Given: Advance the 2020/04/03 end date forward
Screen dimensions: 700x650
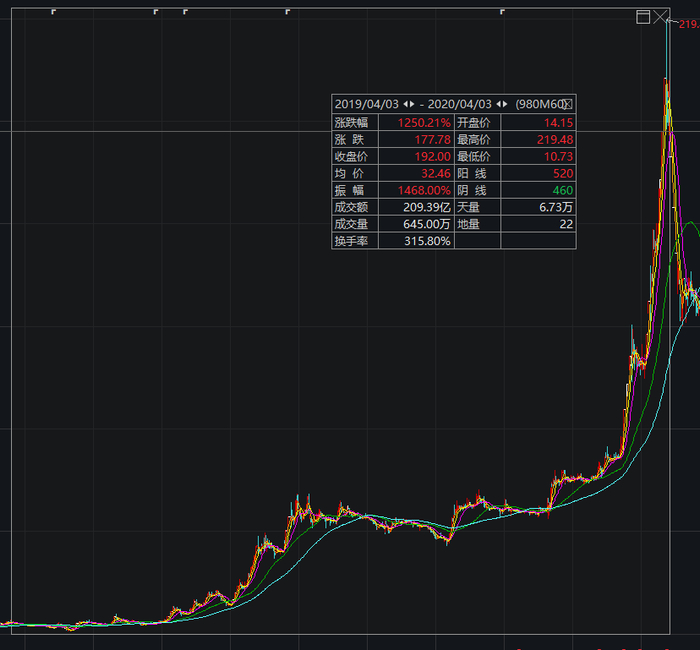Looking at the screenshot, I should 505,104.
